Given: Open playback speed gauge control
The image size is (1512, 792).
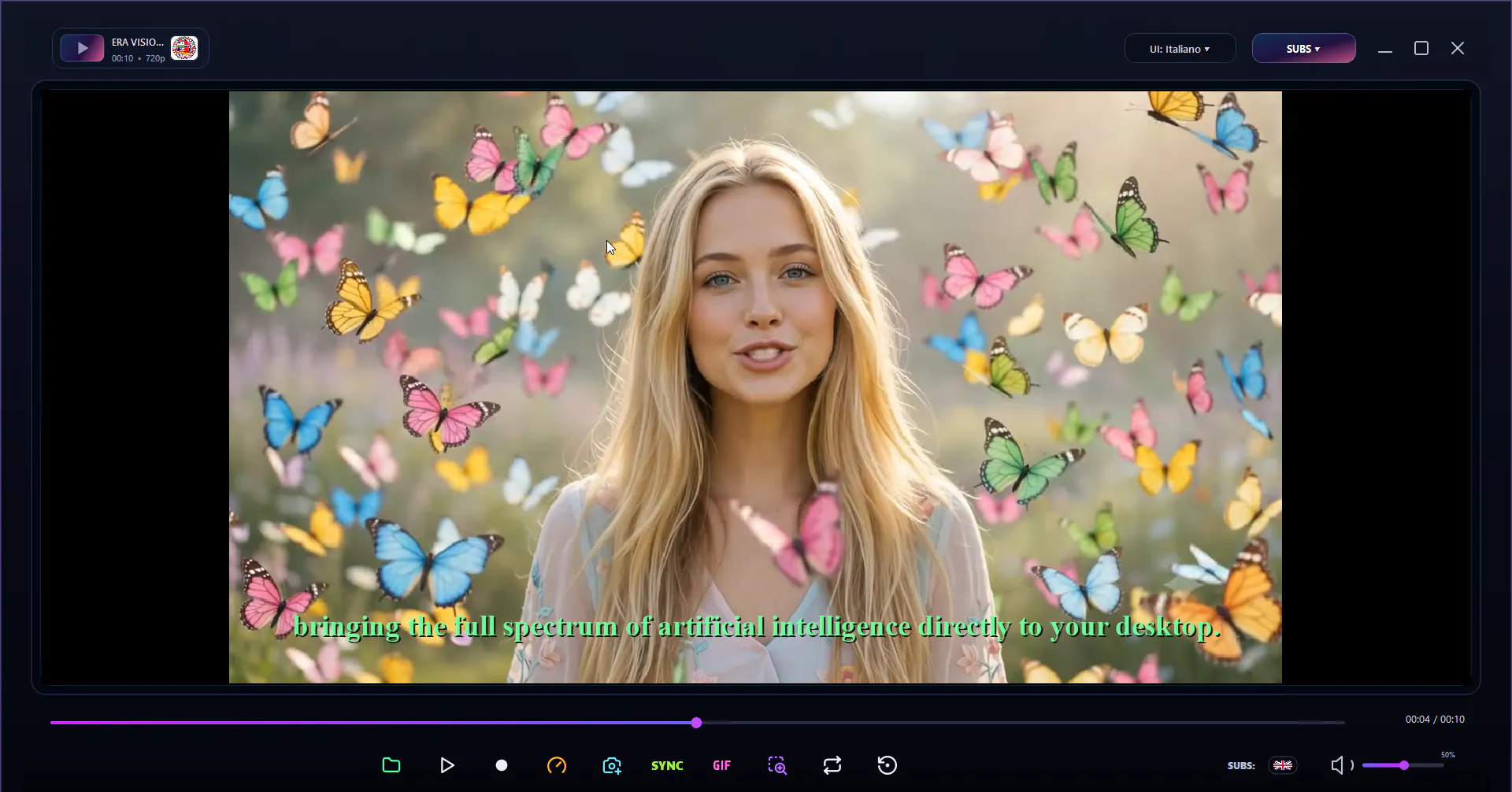Looking at the screenshot, I should 557,765.
